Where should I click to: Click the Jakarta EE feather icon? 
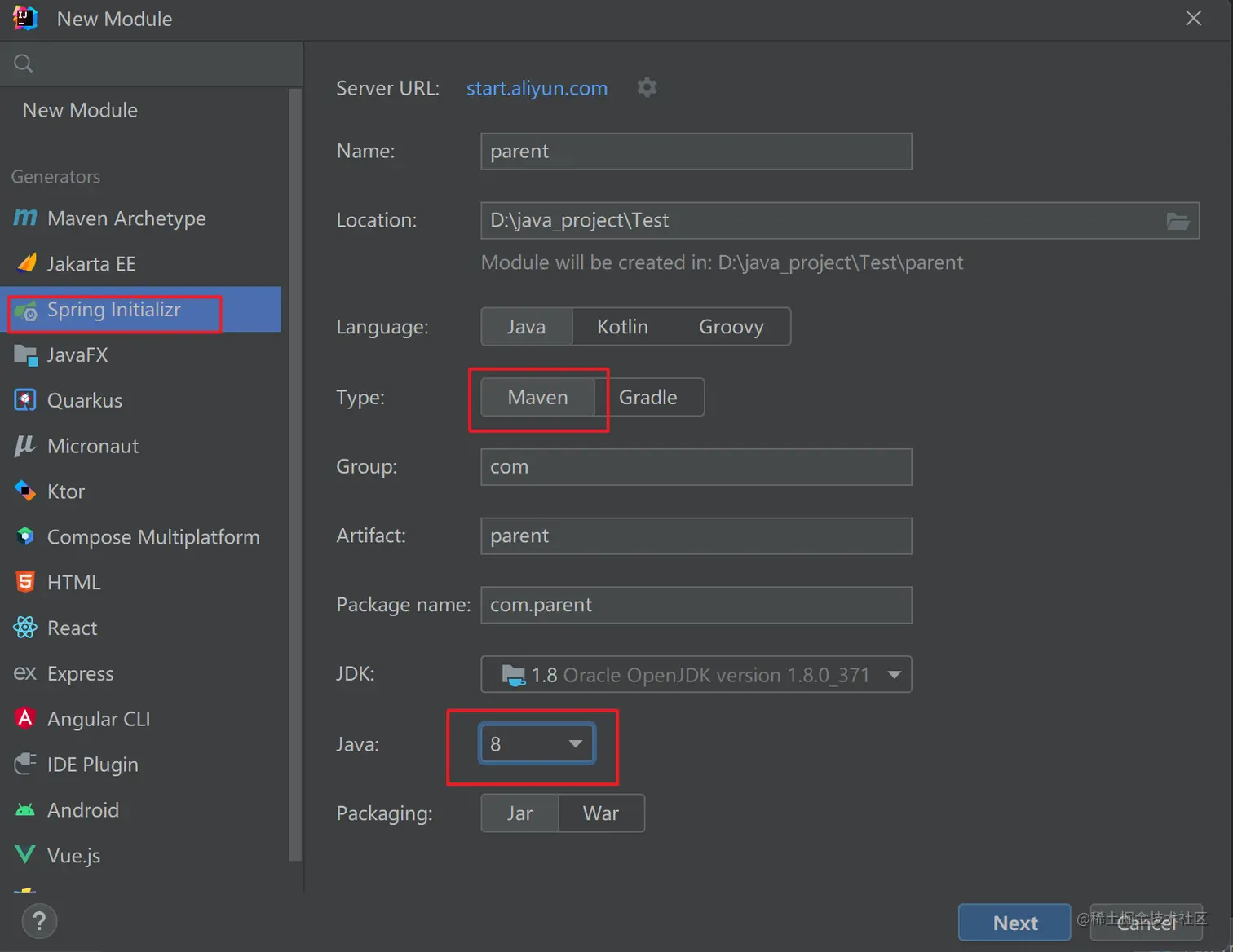pos(26,263)
